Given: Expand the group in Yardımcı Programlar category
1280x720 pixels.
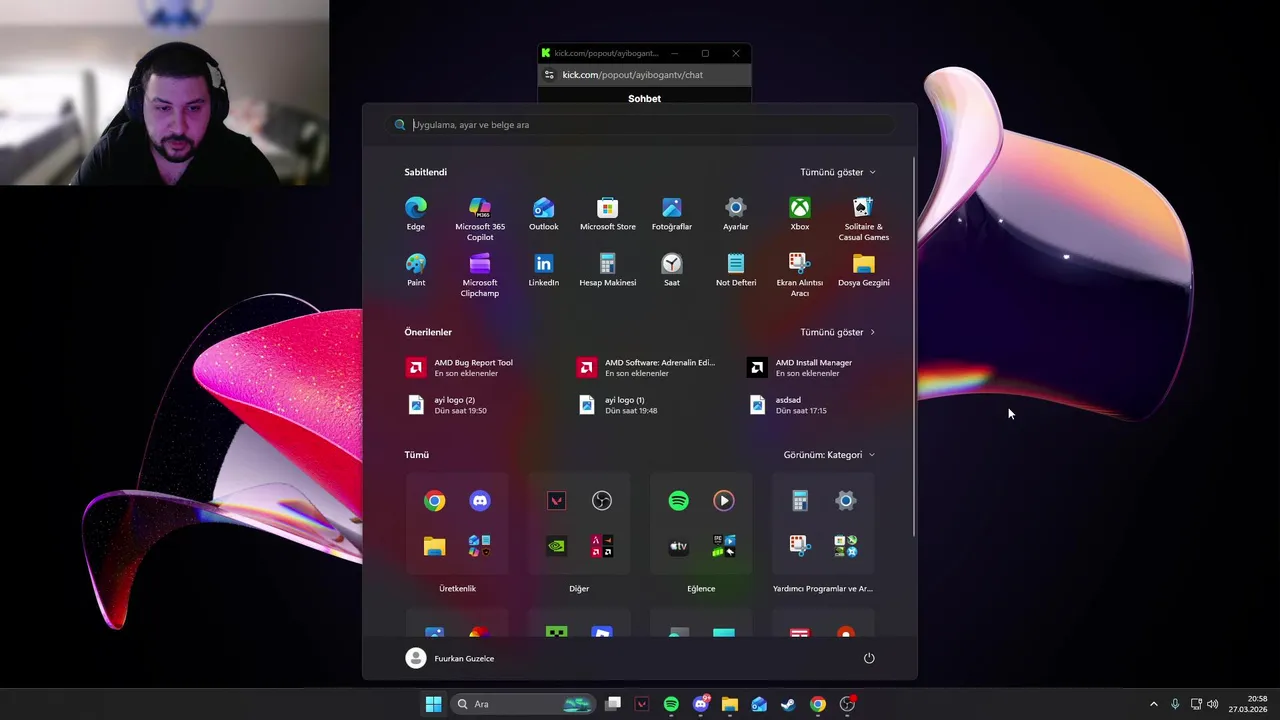Looking at the screenshot, I should (846, 546).
